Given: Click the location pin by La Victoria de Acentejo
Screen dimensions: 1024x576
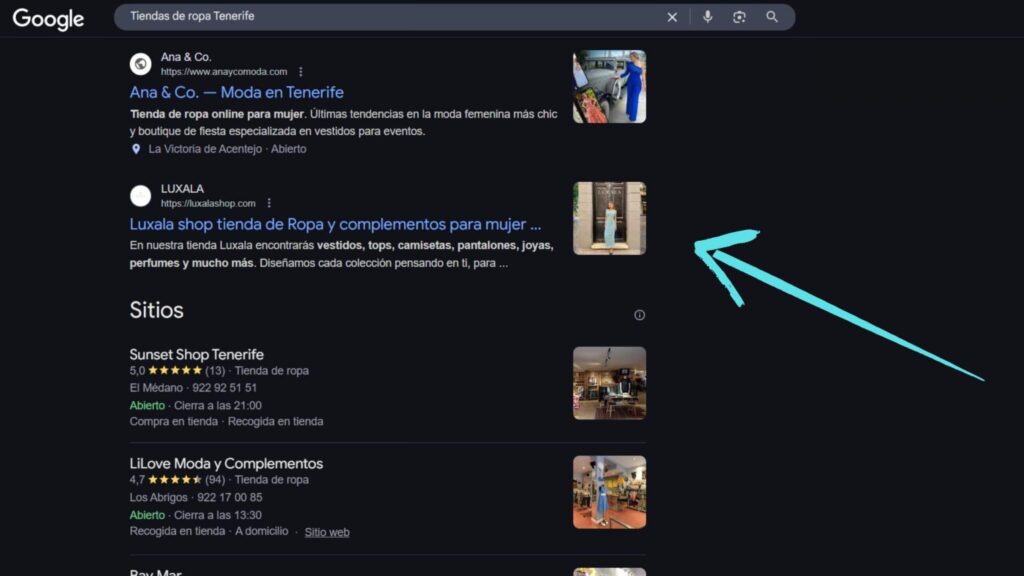Looking at the screenshot, I should pyautogui.click(x=136, y=149).
